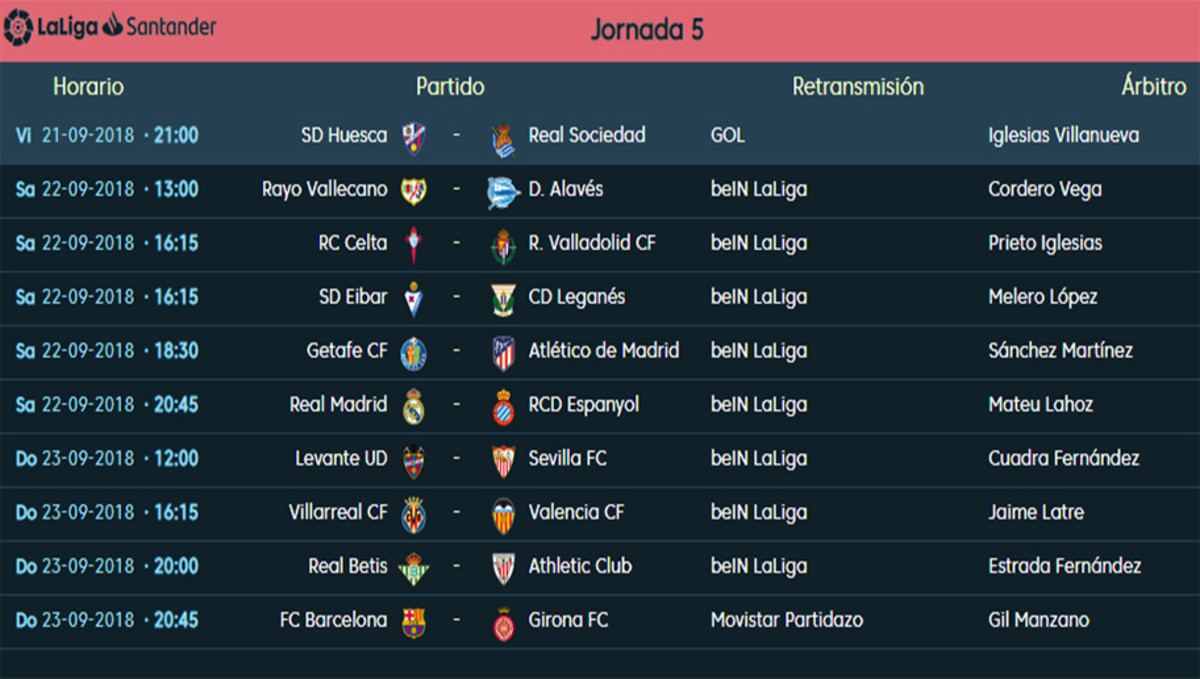Click the Getafe CF team name
Screen dimensions: 1200x679
point(347,350)
